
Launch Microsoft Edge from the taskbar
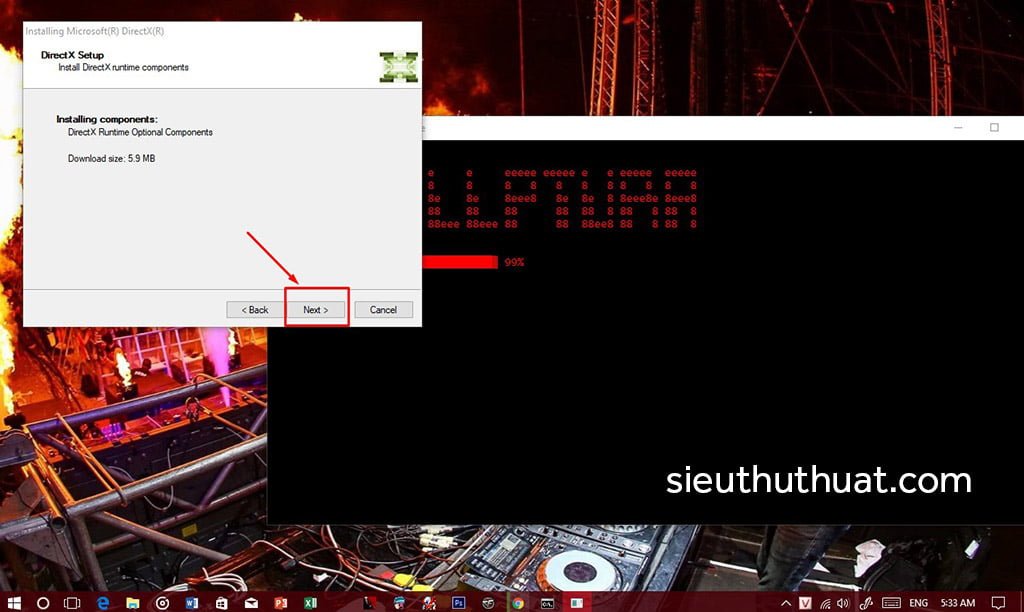[103, 603]
